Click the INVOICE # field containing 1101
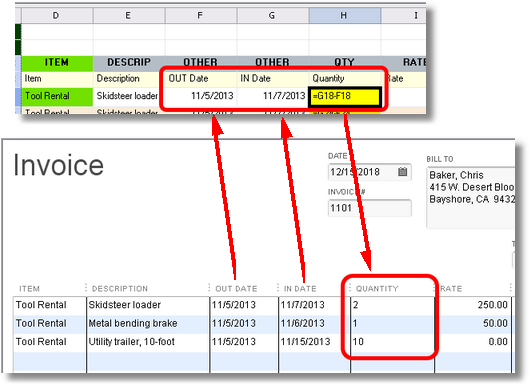529x387 pixels. click(x=369, y=208)
